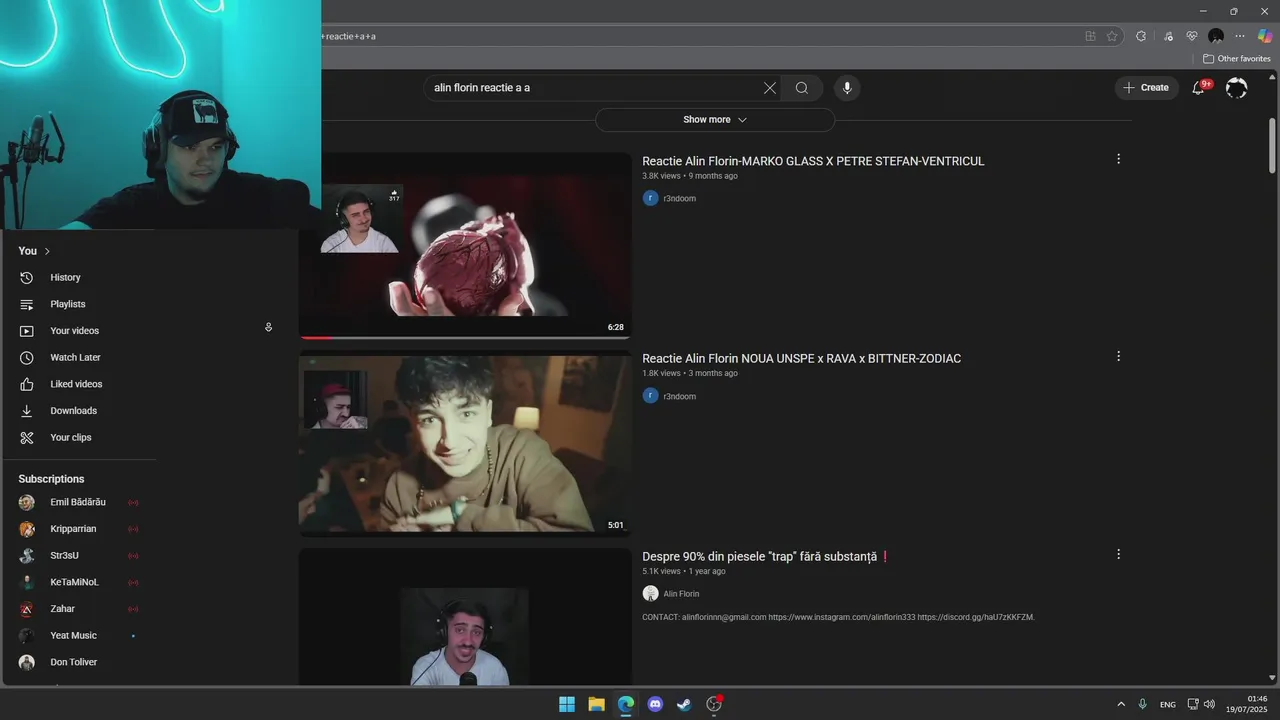Click the Alin Florin channel avatar
This screenshot has width=1280, height=720.
650,593
